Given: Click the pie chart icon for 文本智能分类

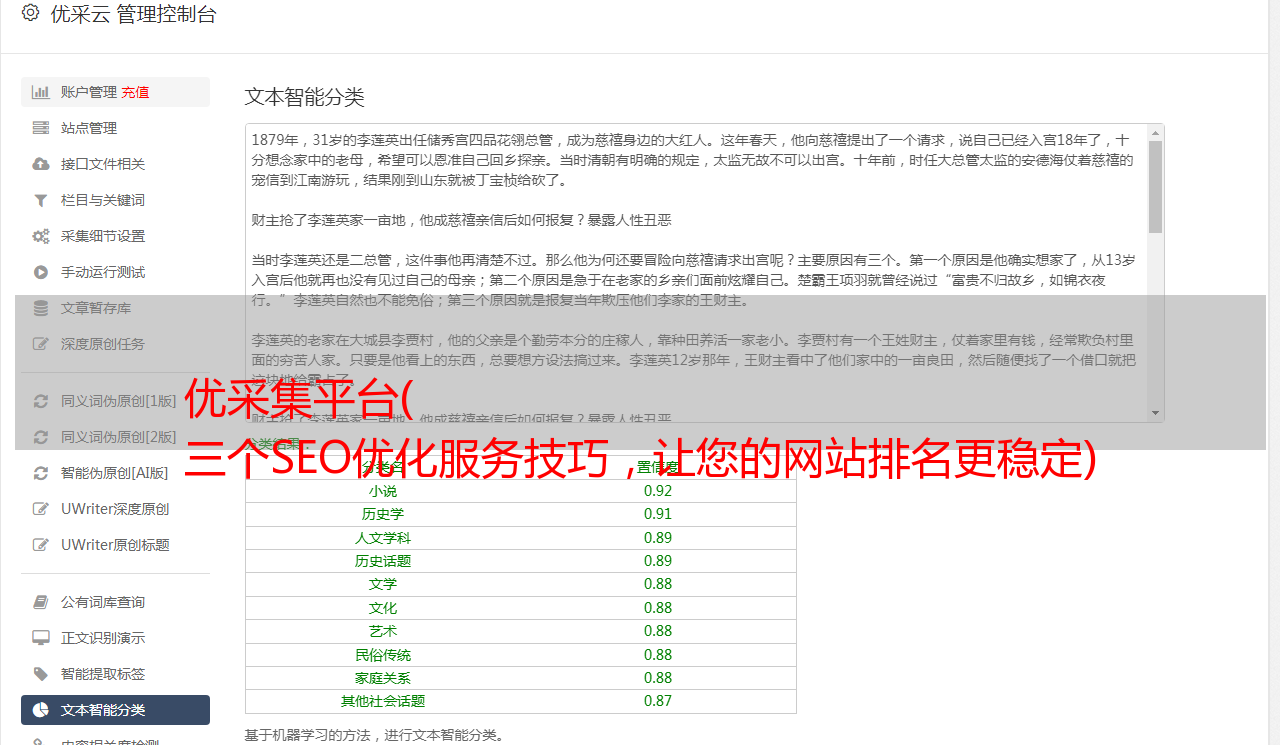Looking at the screenshot, I should [x=41, y=710].
